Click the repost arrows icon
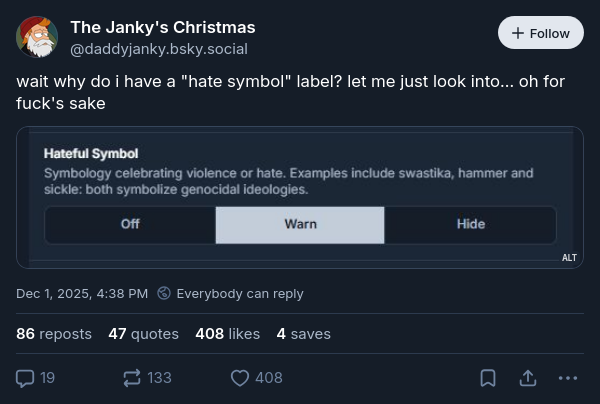 (132, 378)
